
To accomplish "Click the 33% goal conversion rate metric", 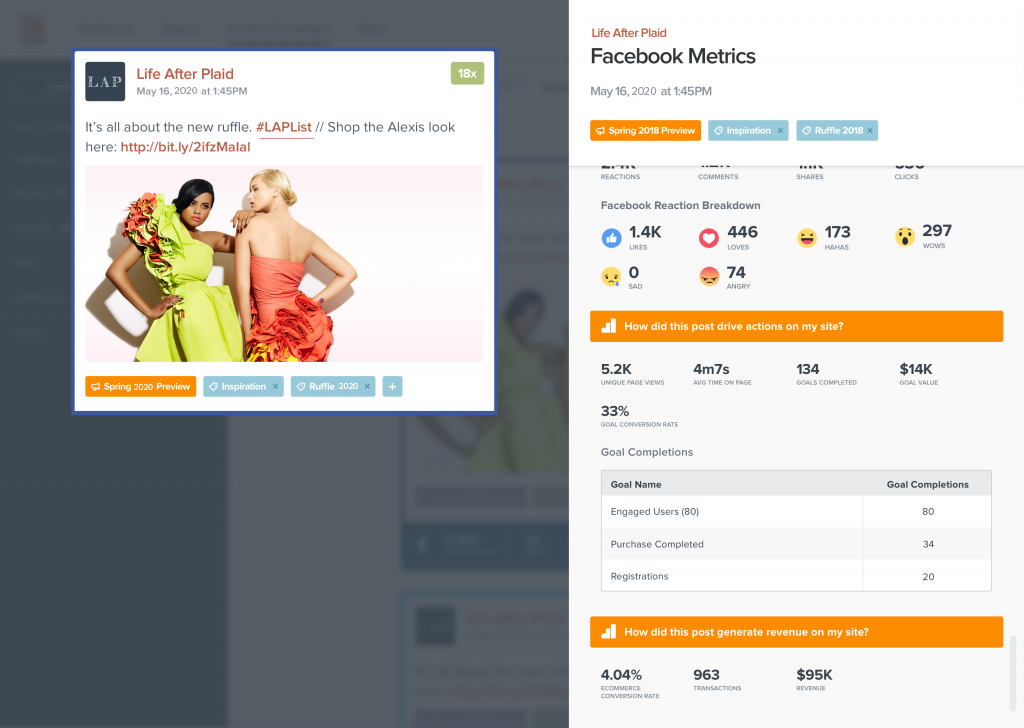I will 639,417.
